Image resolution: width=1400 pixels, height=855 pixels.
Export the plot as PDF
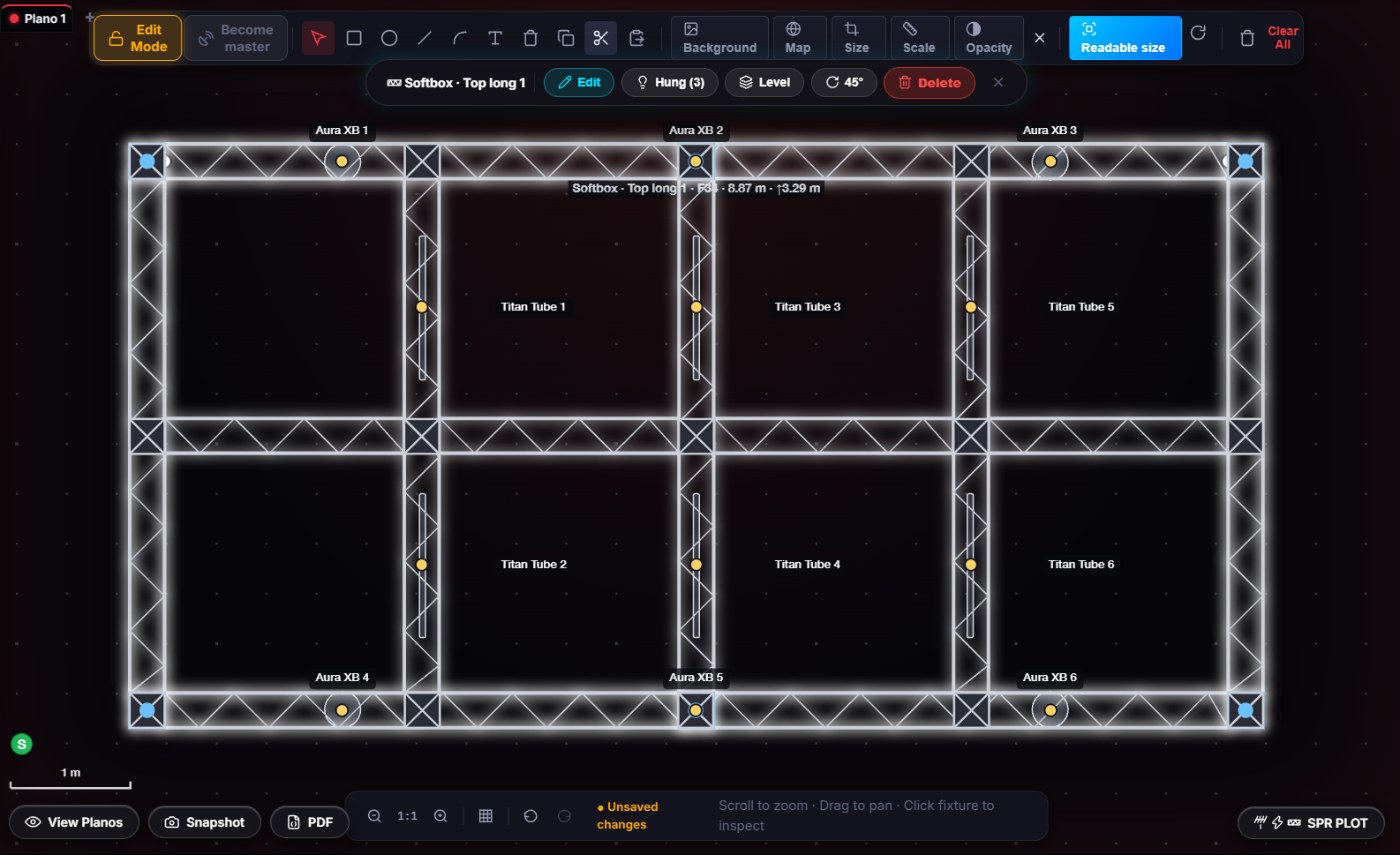pos(310,822)
